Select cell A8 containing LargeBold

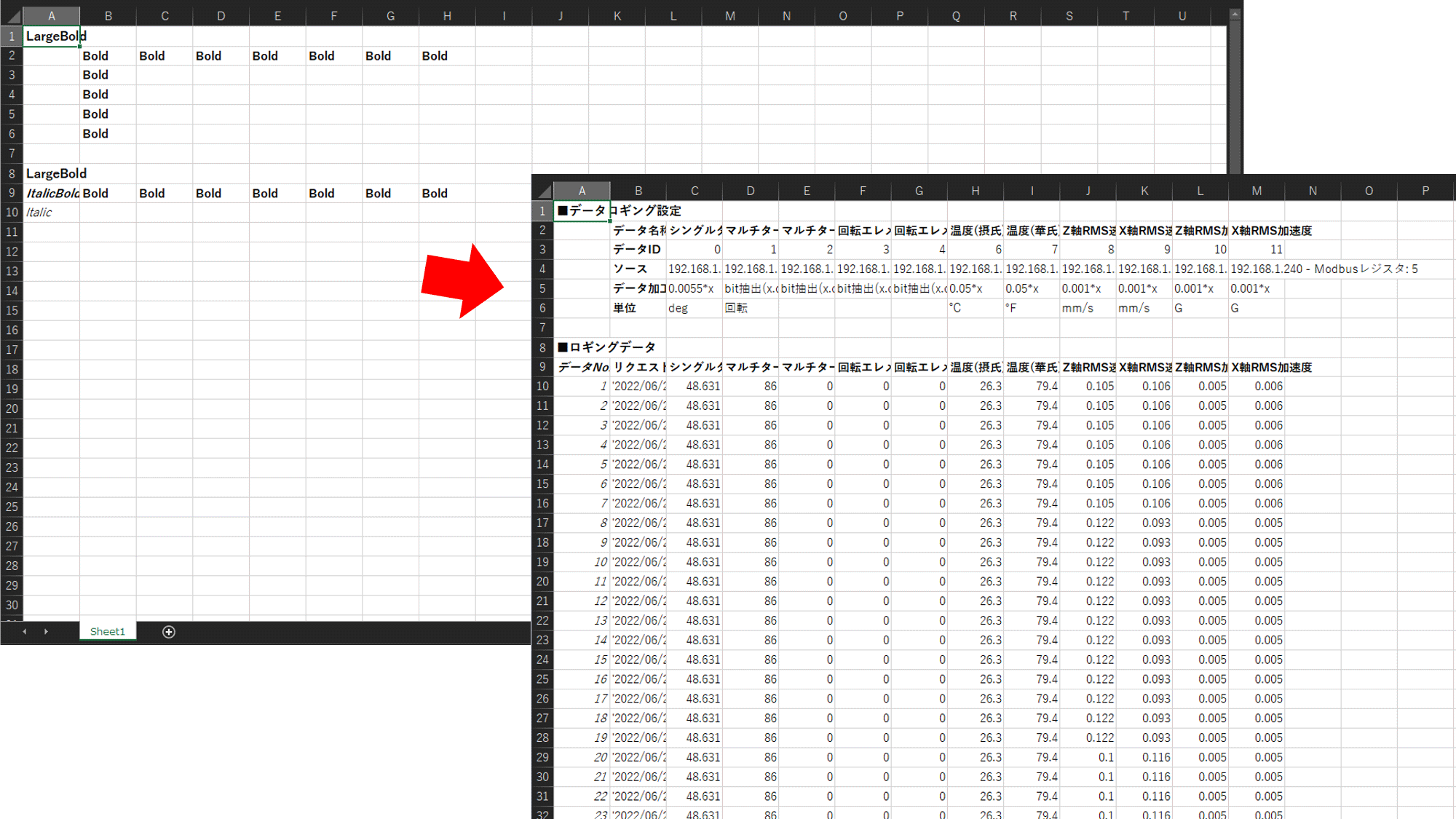point(52,173)
